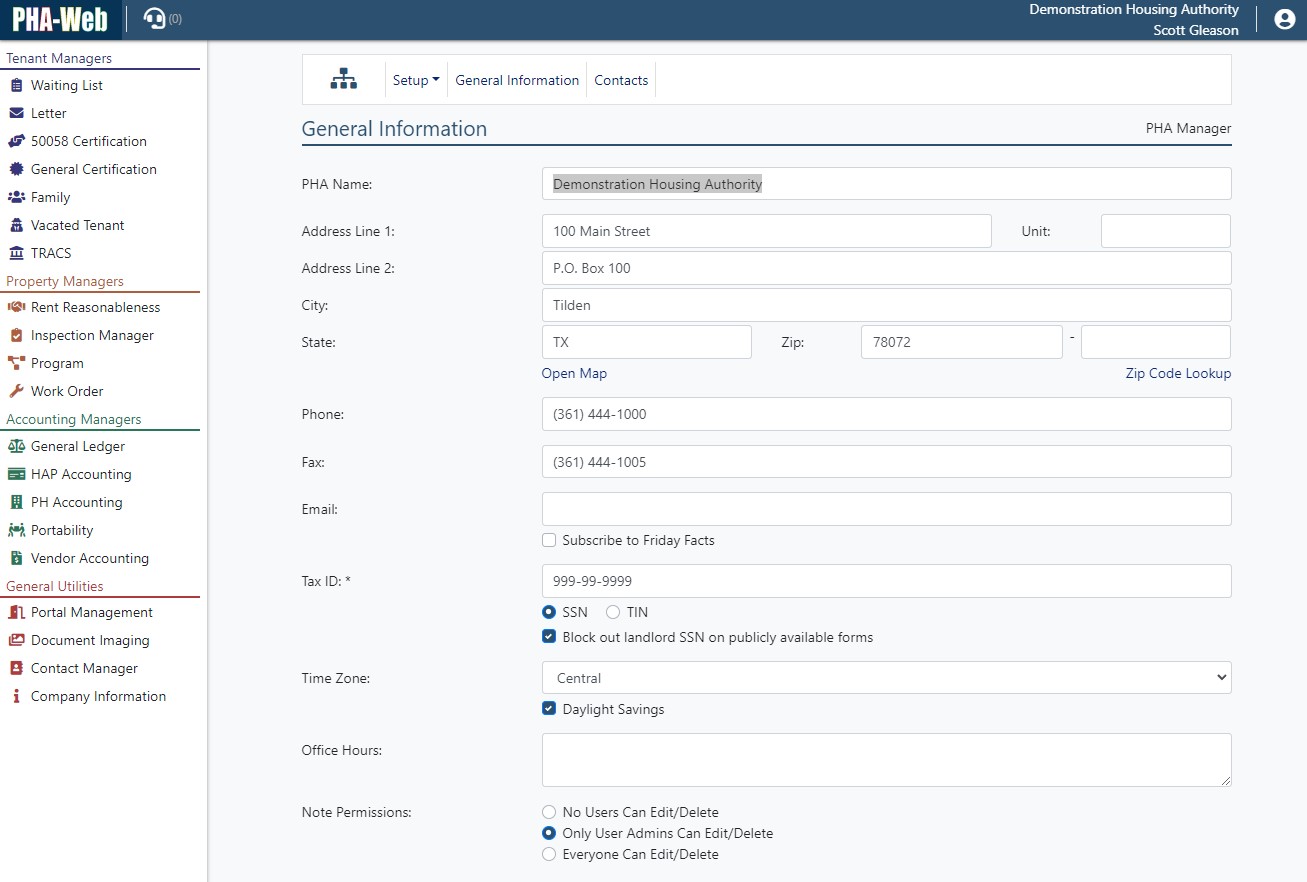Screen dimensions: 1307x882
Task: Click the General Certification badge icon
Action: tap(16, 170)
